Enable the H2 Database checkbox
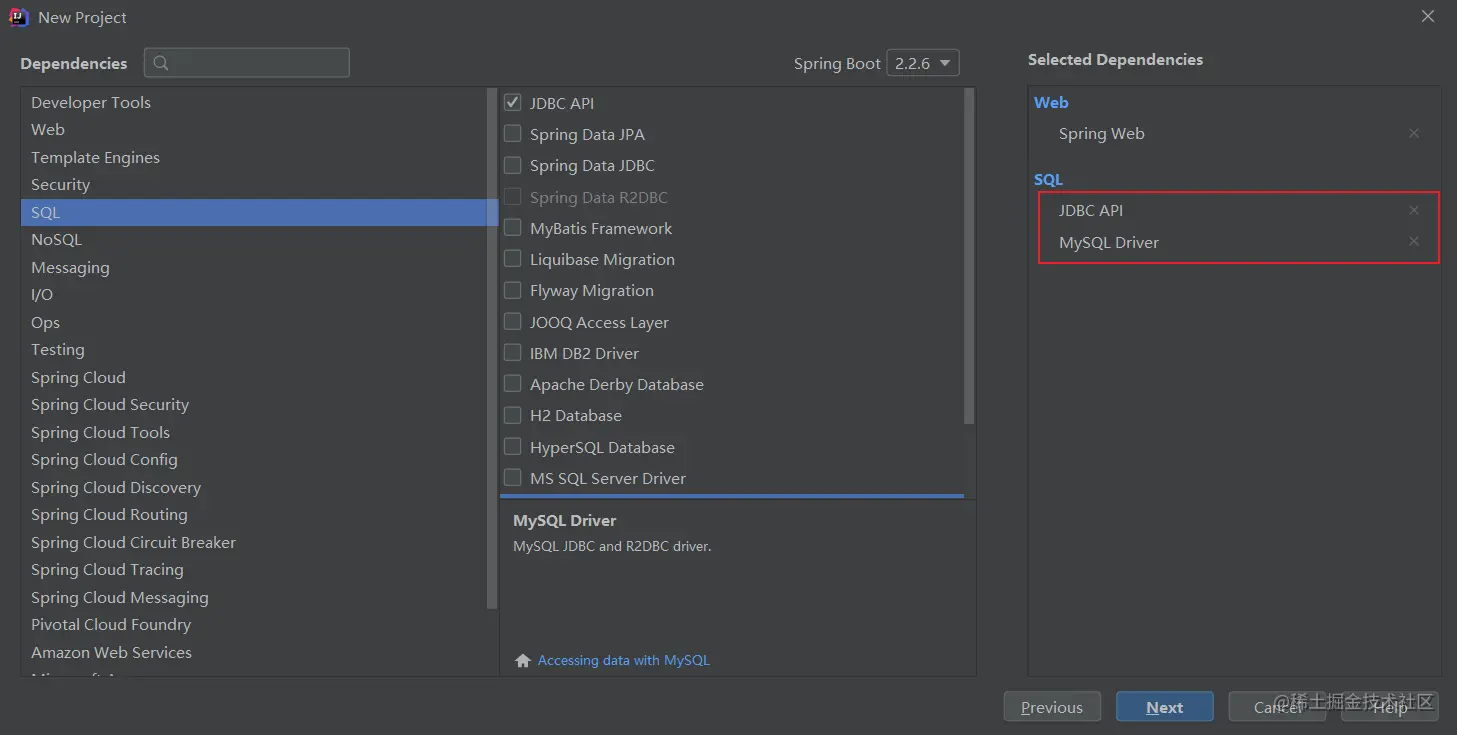This screenshot has height=735, width=1457. point(513,415)
